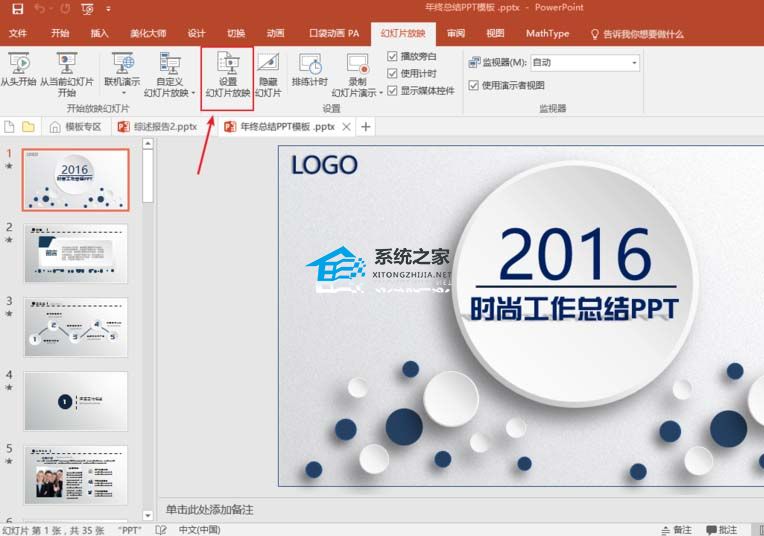
Task: Select slide 3 thumbnail
Action: [76, 327]
